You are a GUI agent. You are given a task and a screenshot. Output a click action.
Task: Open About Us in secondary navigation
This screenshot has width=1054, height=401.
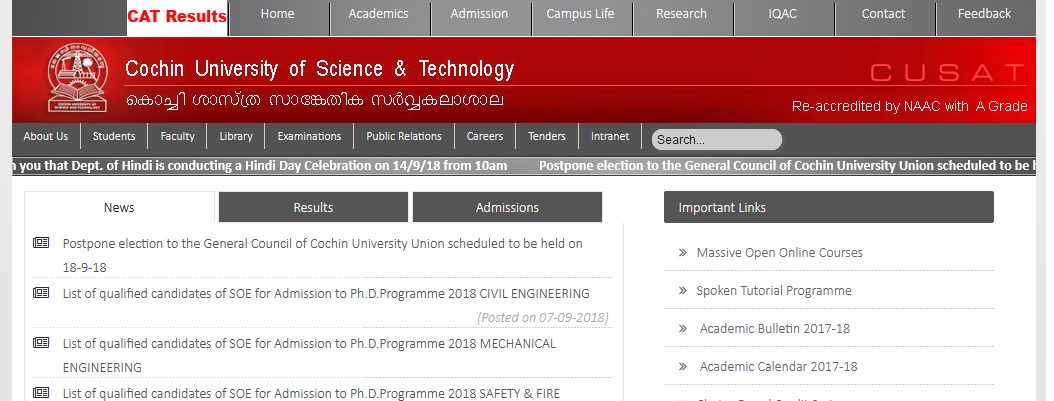click(46, 136)
